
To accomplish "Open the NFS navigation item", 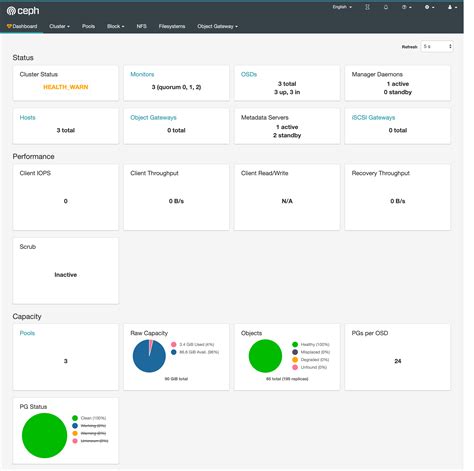I will coord(141,26).
